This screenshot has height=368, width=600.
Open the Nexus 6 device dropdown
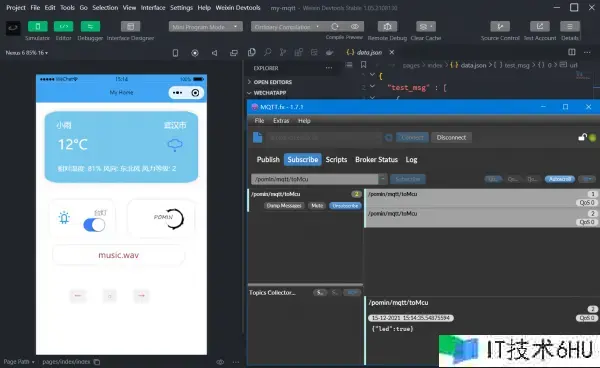click(x=26, y=53)
